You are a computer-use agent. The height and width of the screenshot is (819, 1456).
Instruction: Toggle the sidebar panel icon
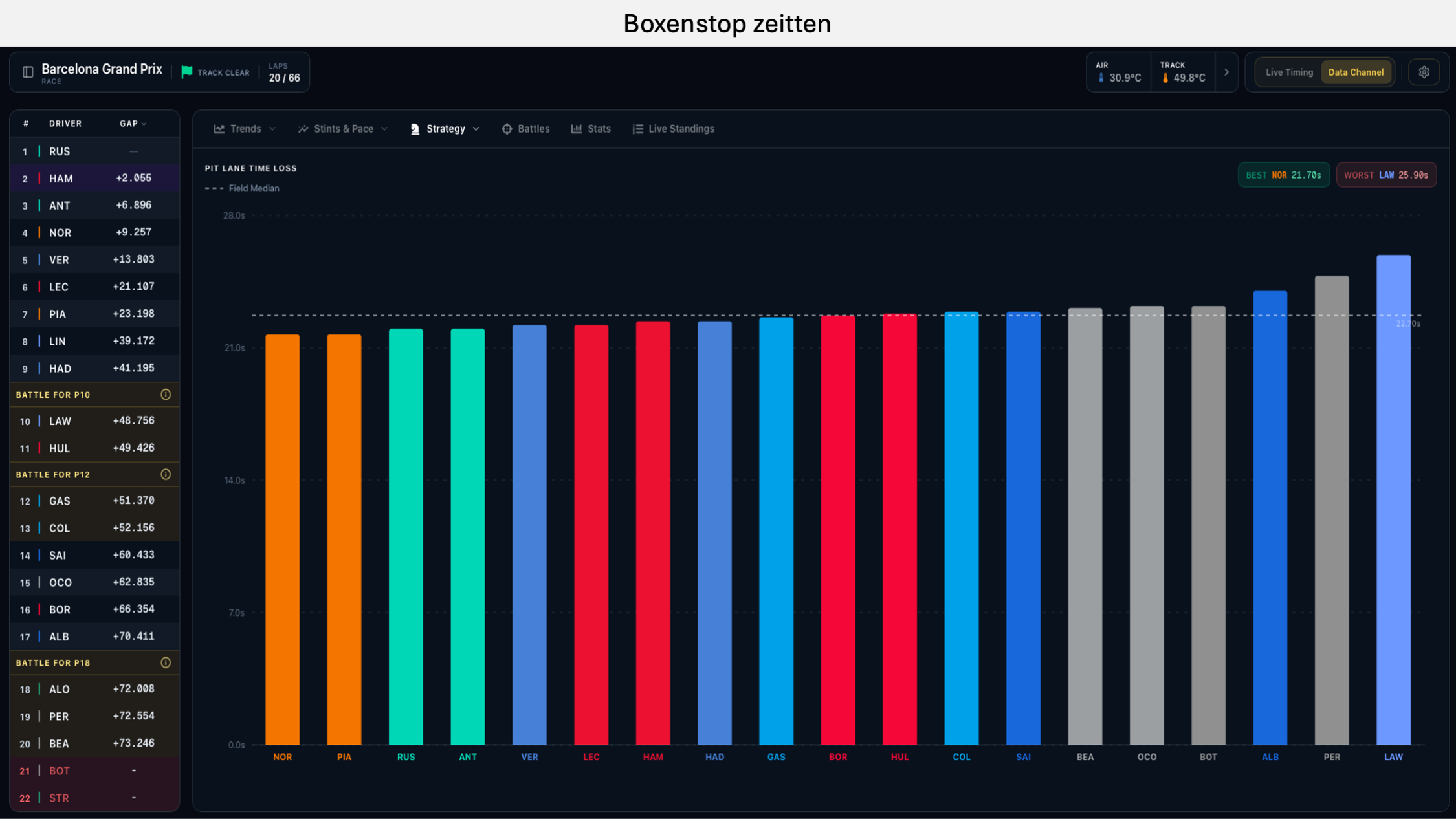(28, 72)
